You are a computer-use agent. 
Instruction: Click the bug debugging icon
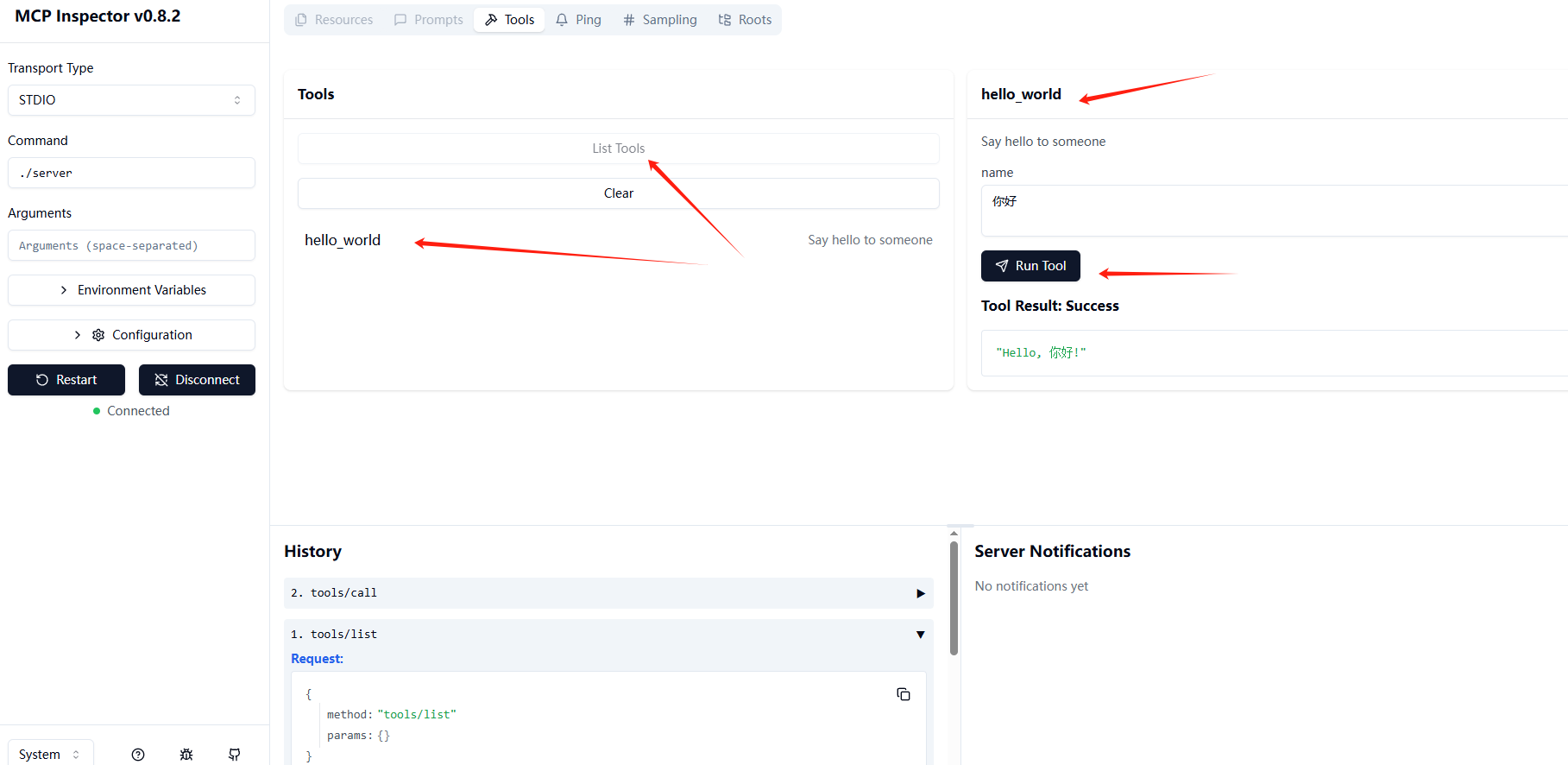(186, 755)
